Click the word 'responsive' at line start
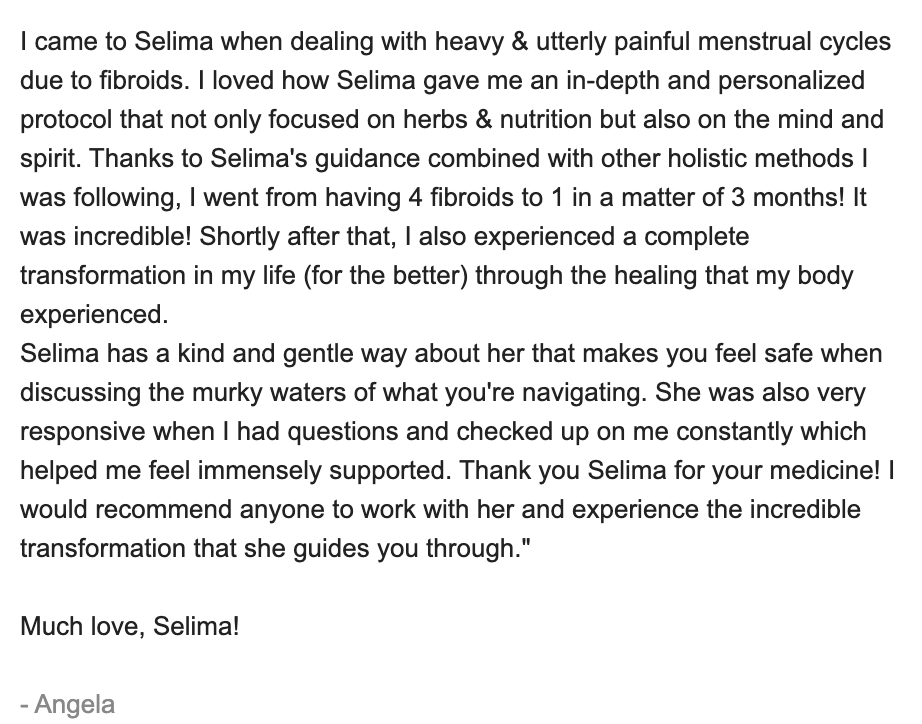This screenshot has width=922, height=724. (82, 432)
